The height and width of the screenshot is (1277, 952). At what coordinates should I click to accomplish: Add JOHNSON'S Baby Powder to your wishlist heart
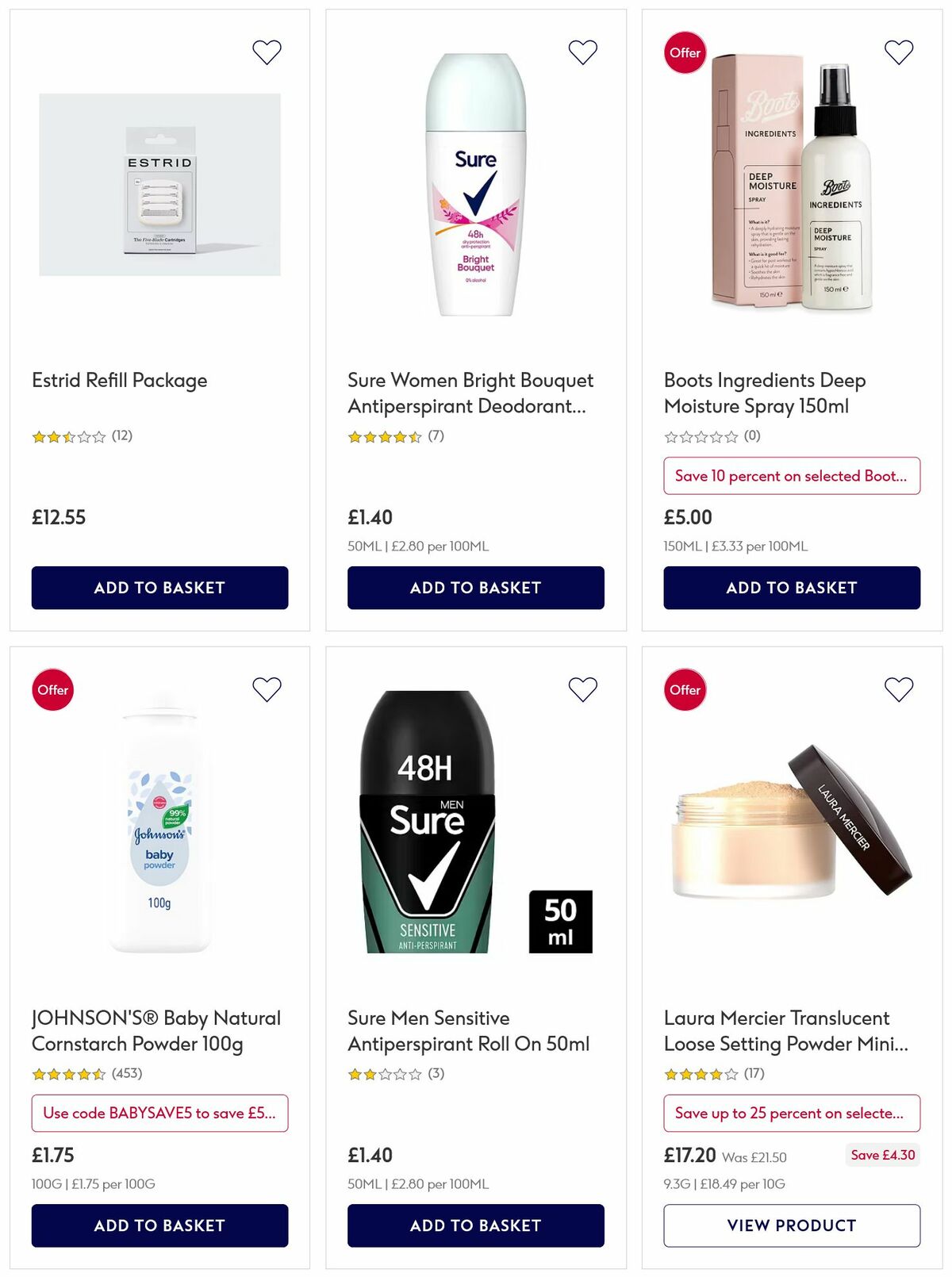(x=266, y=689)
